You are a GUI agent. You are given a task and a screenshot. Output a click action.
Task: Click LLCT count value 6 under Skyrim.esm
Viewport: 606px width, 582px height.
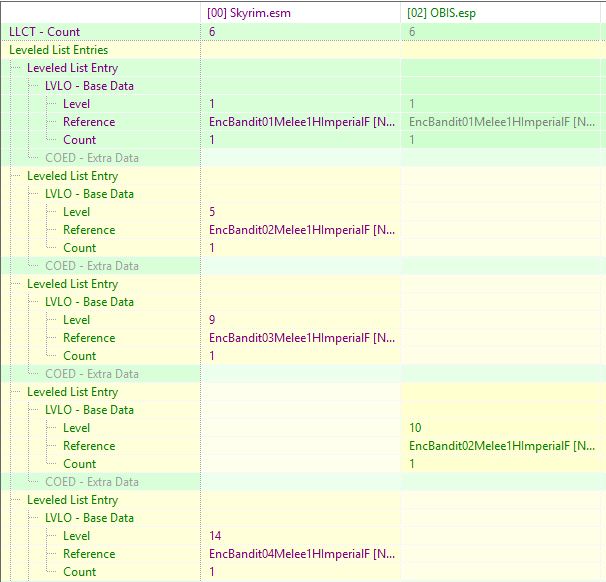point(212,32)
